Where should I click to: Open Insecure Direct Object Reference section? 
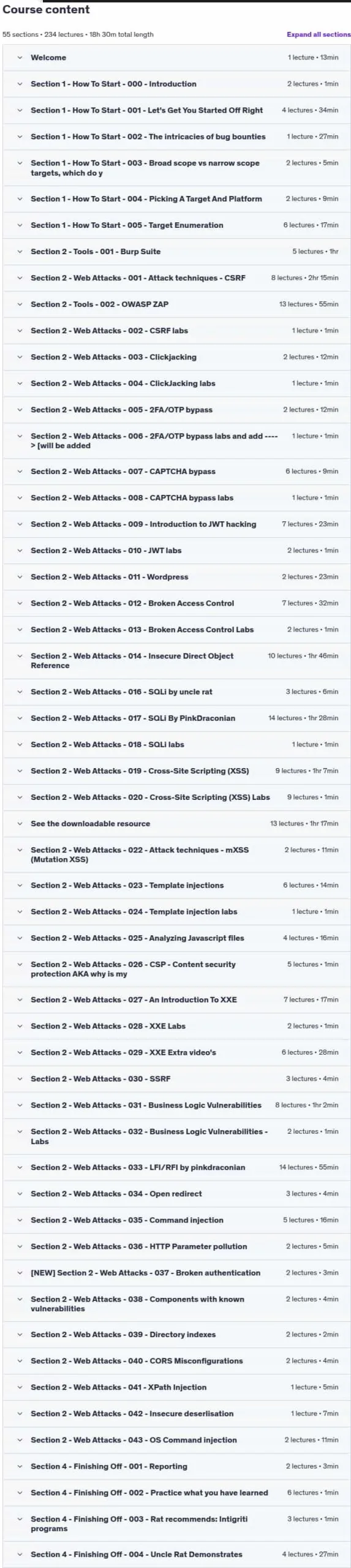[x=176, y=661]
